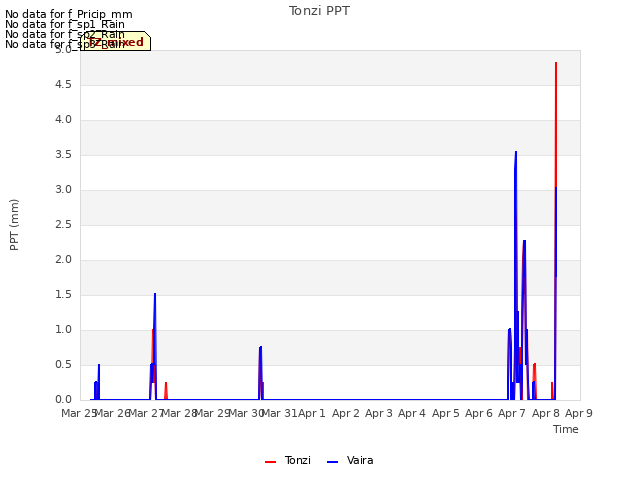Click the 2.5 y-axis tick label
Viewport: 640px width, 480px height.
point(63,224)
